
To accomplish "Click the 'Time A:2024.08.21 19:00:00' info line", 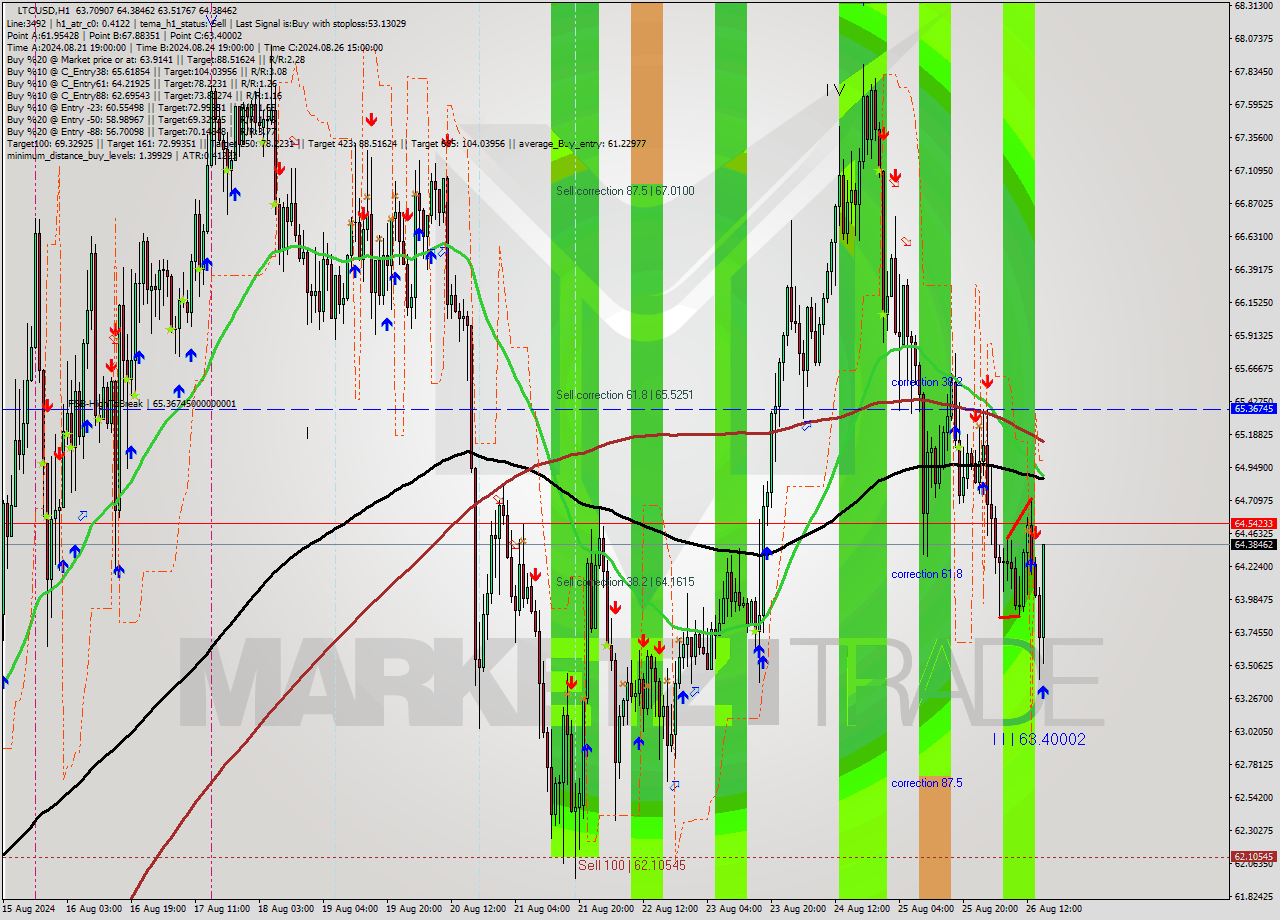I will point(195,47).
